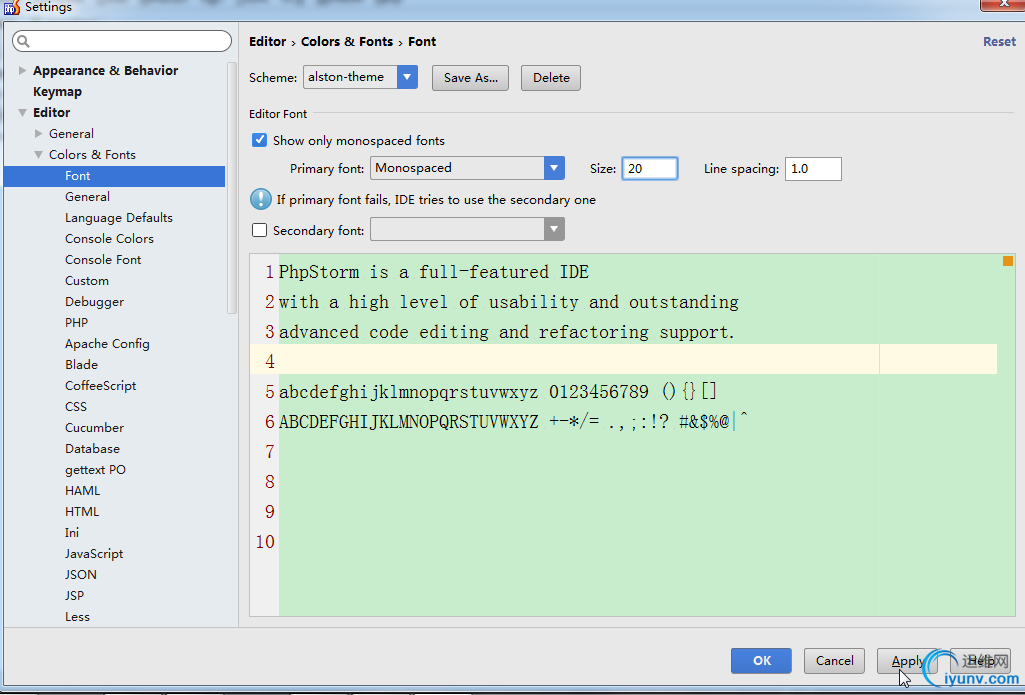Click the search magnifier icon
The image size is (1025, 695).
(24, 41)
